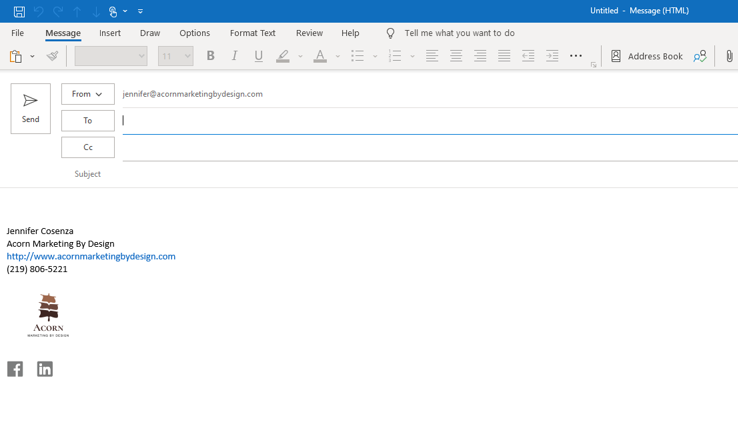Expand highlight color options arrow
The height and width of the screenshot is (438, 738).
tap(300, 56)
